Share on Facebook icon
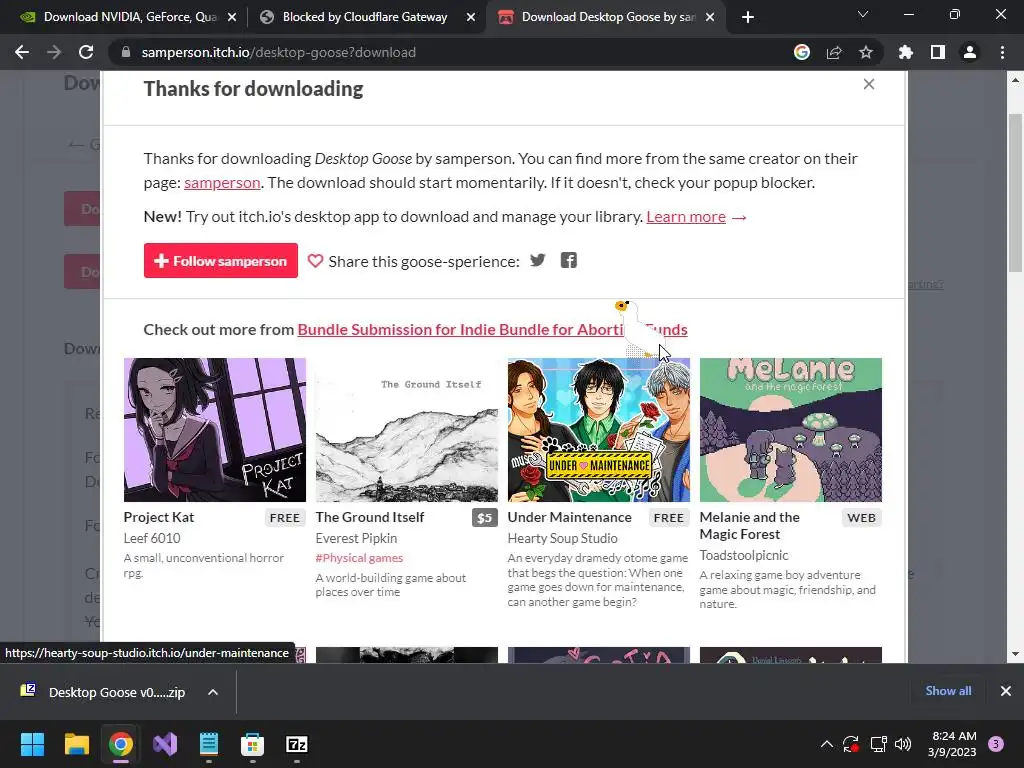1024x768 pixels. tap(569, 261)
